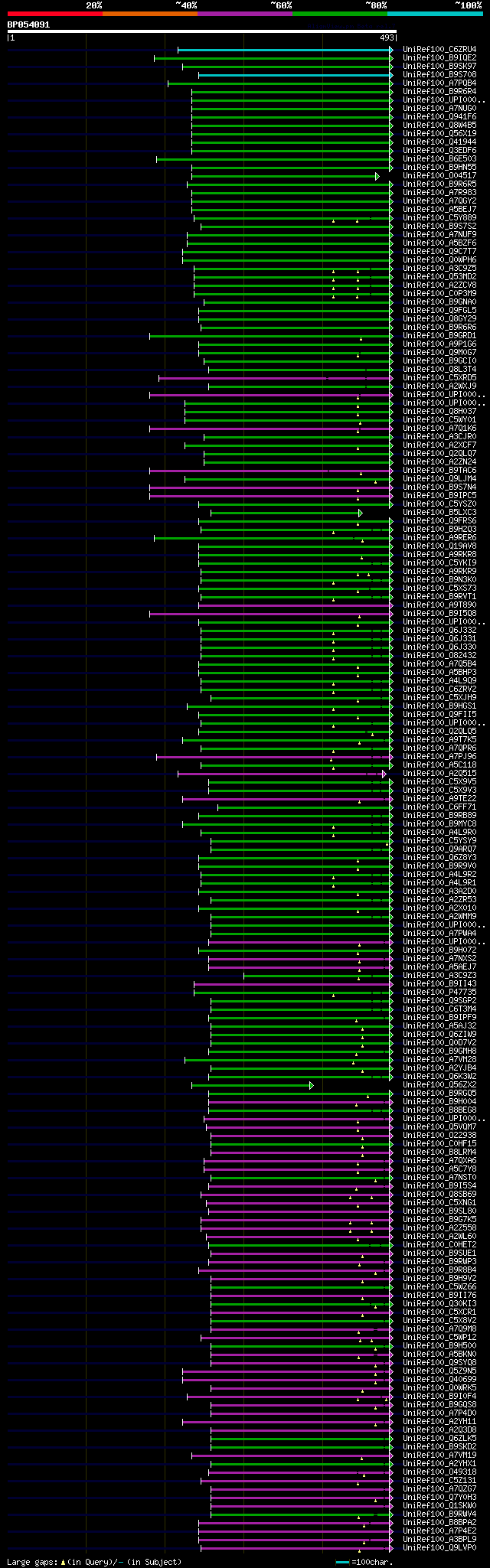Select the UniRef100_Q9C7T7 label
The image size is (490, 1568).
(439, 252)
